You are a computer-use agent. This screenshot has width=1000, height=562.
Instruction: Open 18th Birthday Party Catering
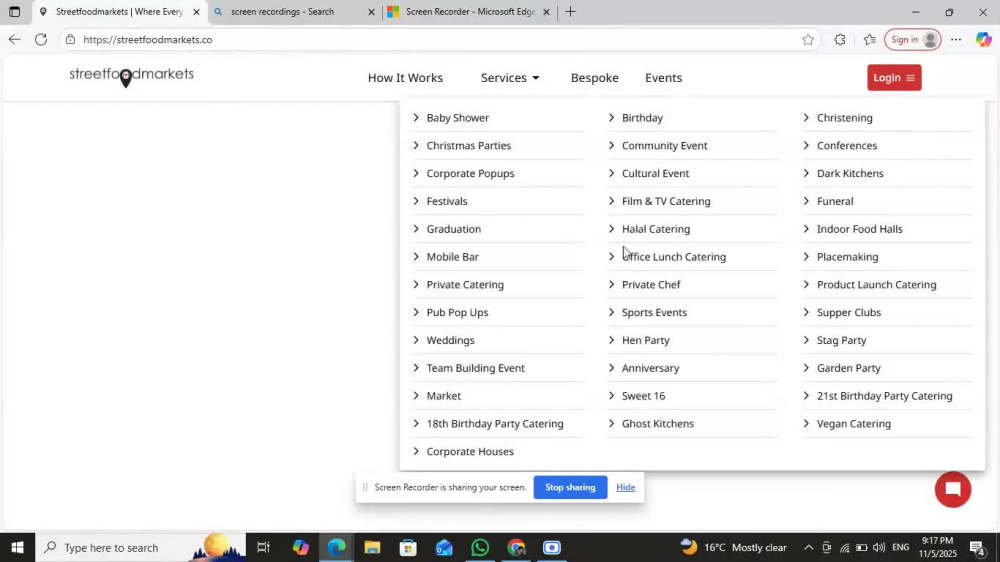point(495,424)
